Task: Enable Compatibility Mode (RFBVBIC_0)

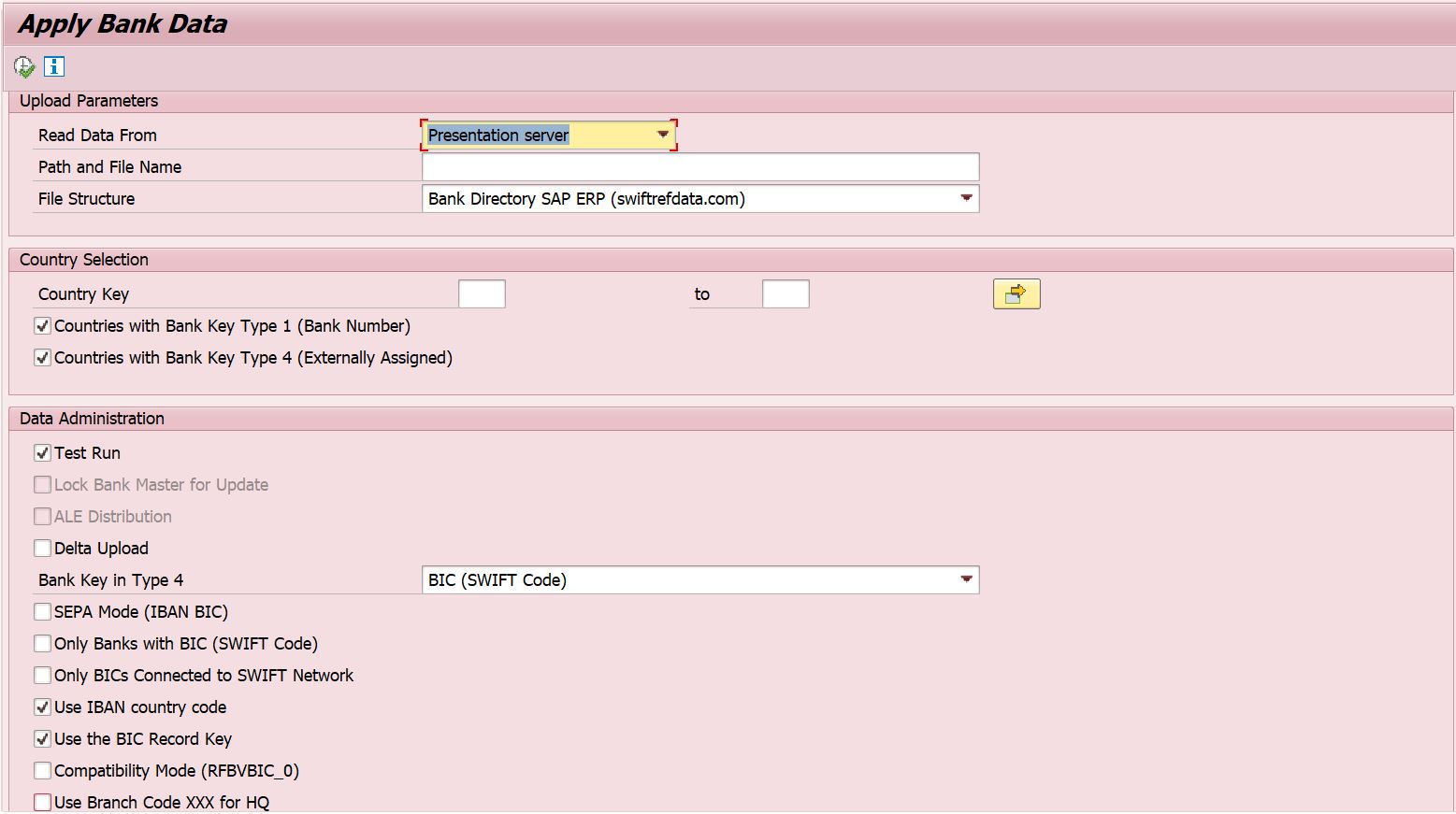Action: (x=42, y=770)
